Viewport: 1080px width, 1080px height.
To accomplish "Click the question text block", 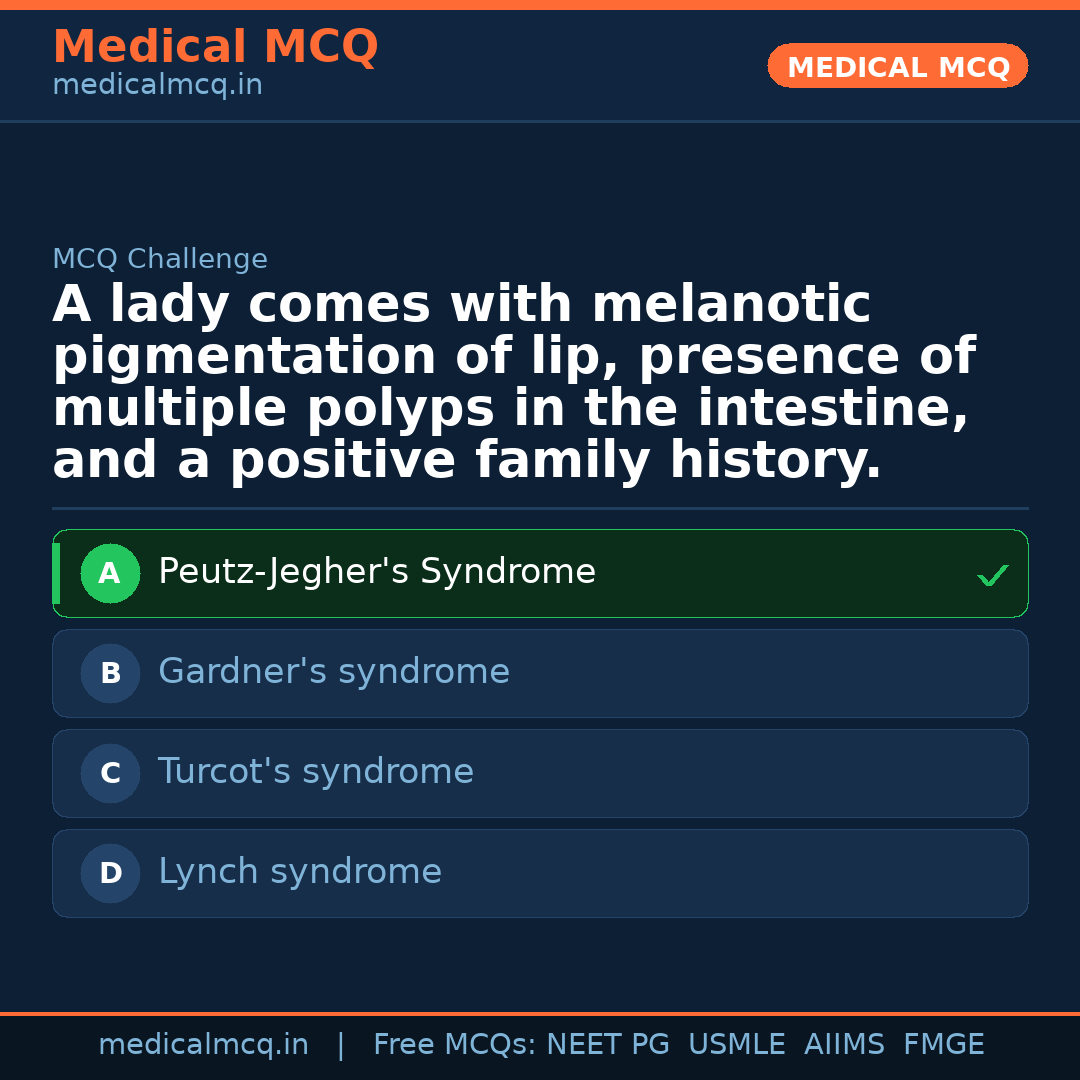I will pos(513,382).
